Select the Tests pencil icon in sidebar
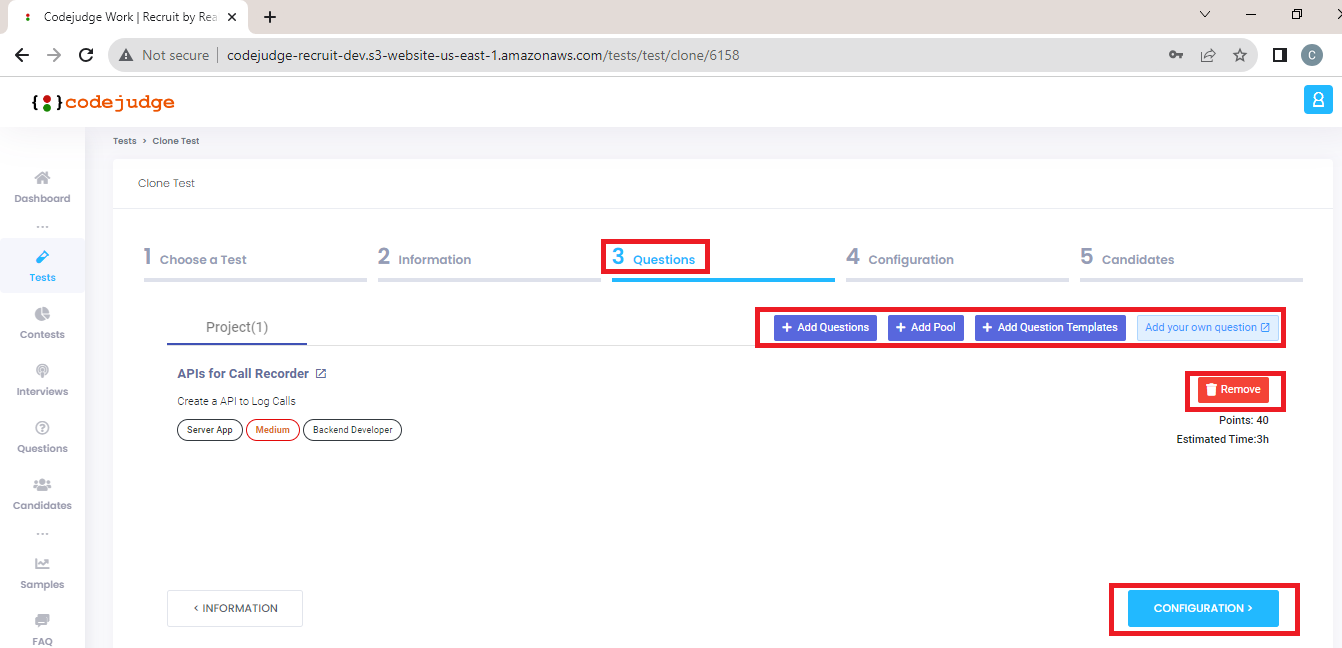 pos(42,258)
